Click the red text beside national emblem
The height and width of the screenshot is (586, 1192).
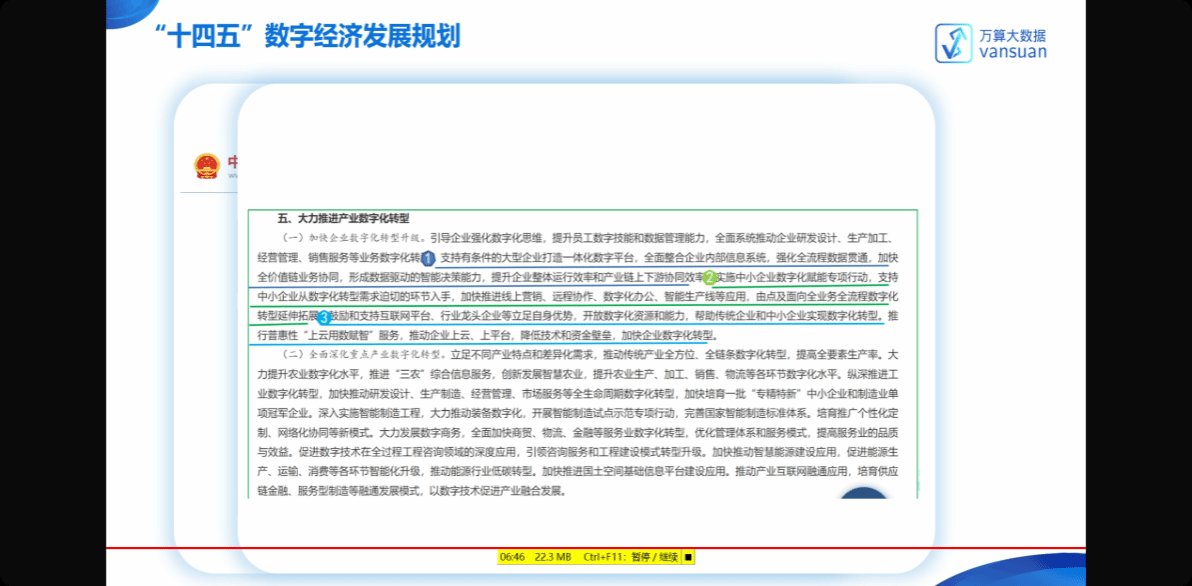pos(232,163)
